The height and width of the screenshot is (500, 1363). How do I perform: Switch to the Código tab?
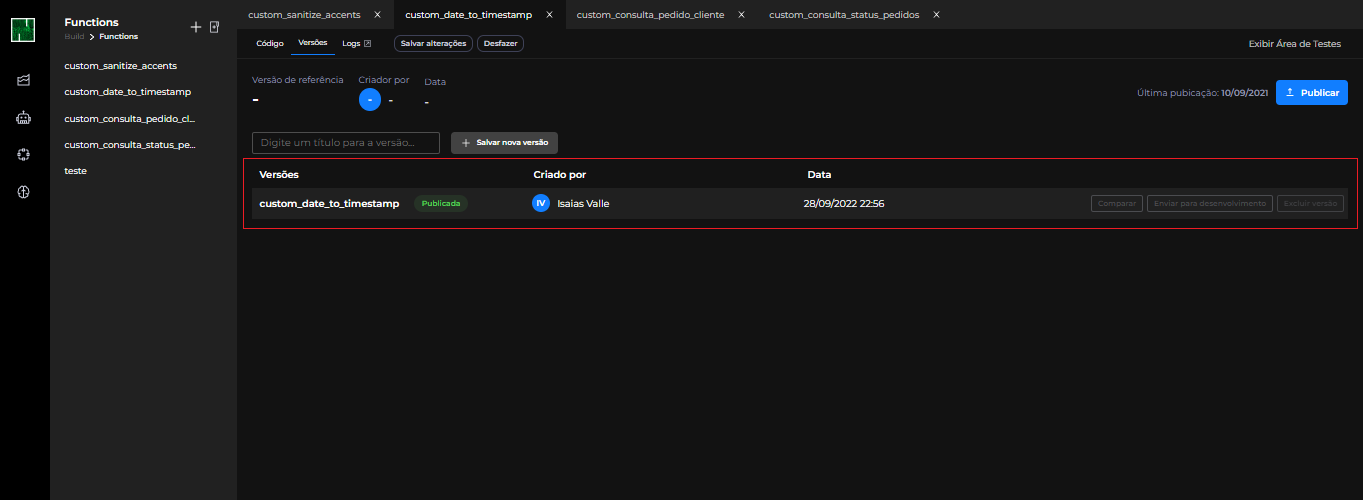(x=270, y=44)
